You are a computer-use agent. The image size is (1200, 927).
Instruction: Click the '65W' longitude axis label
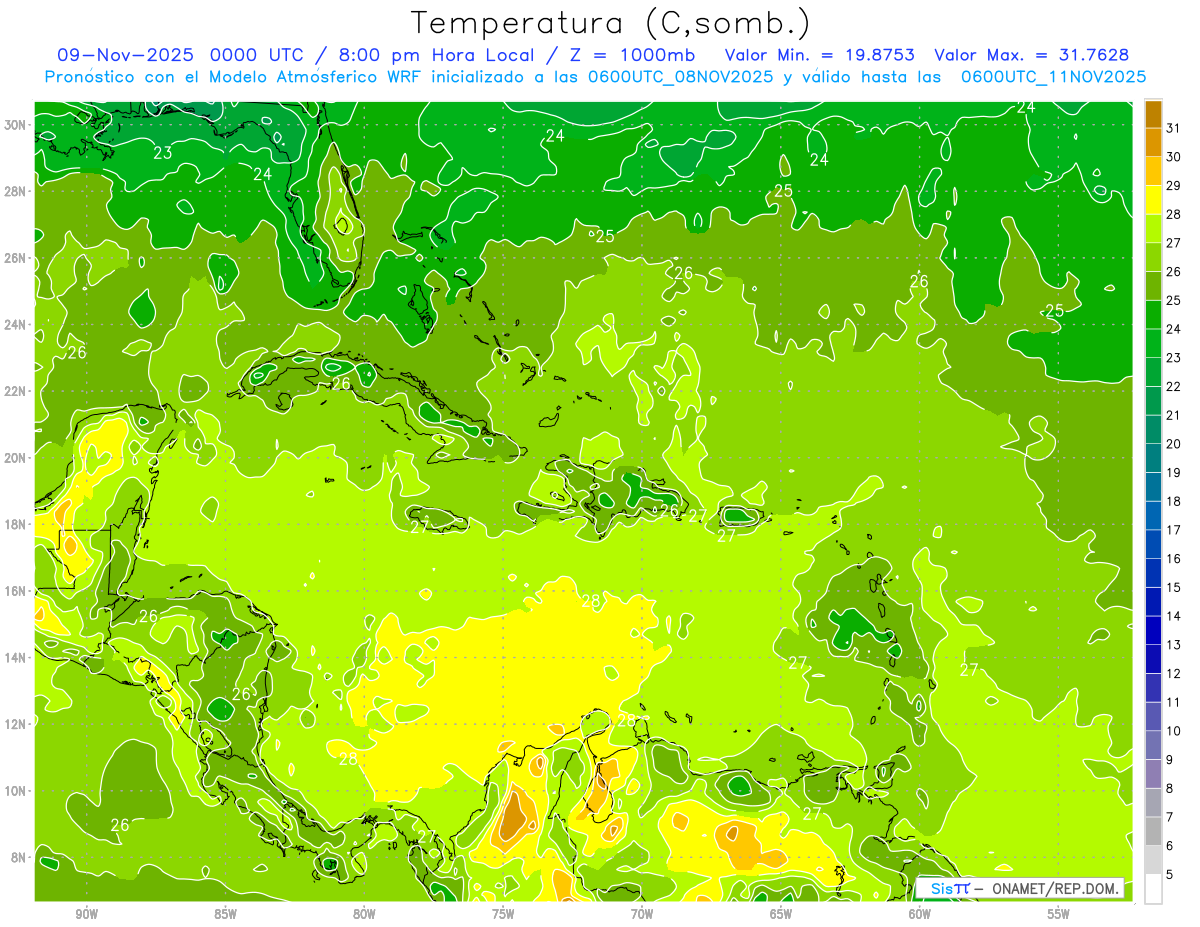point(781,914)
